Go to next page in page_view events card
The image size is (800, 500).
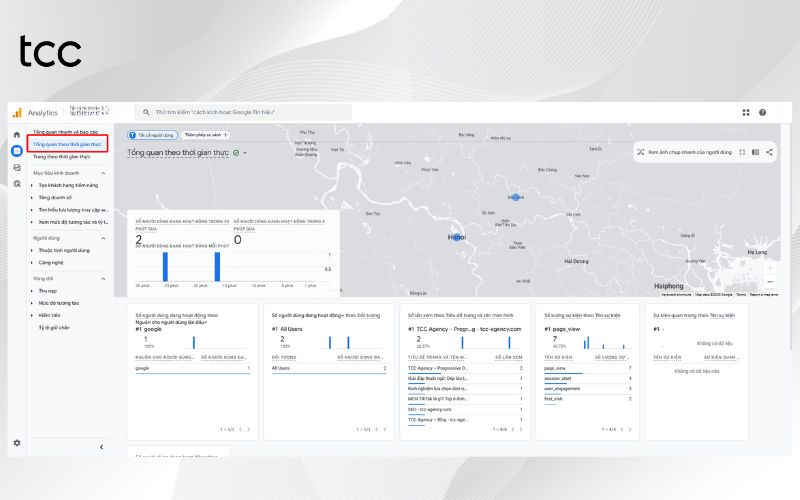[x=630, y=430]
